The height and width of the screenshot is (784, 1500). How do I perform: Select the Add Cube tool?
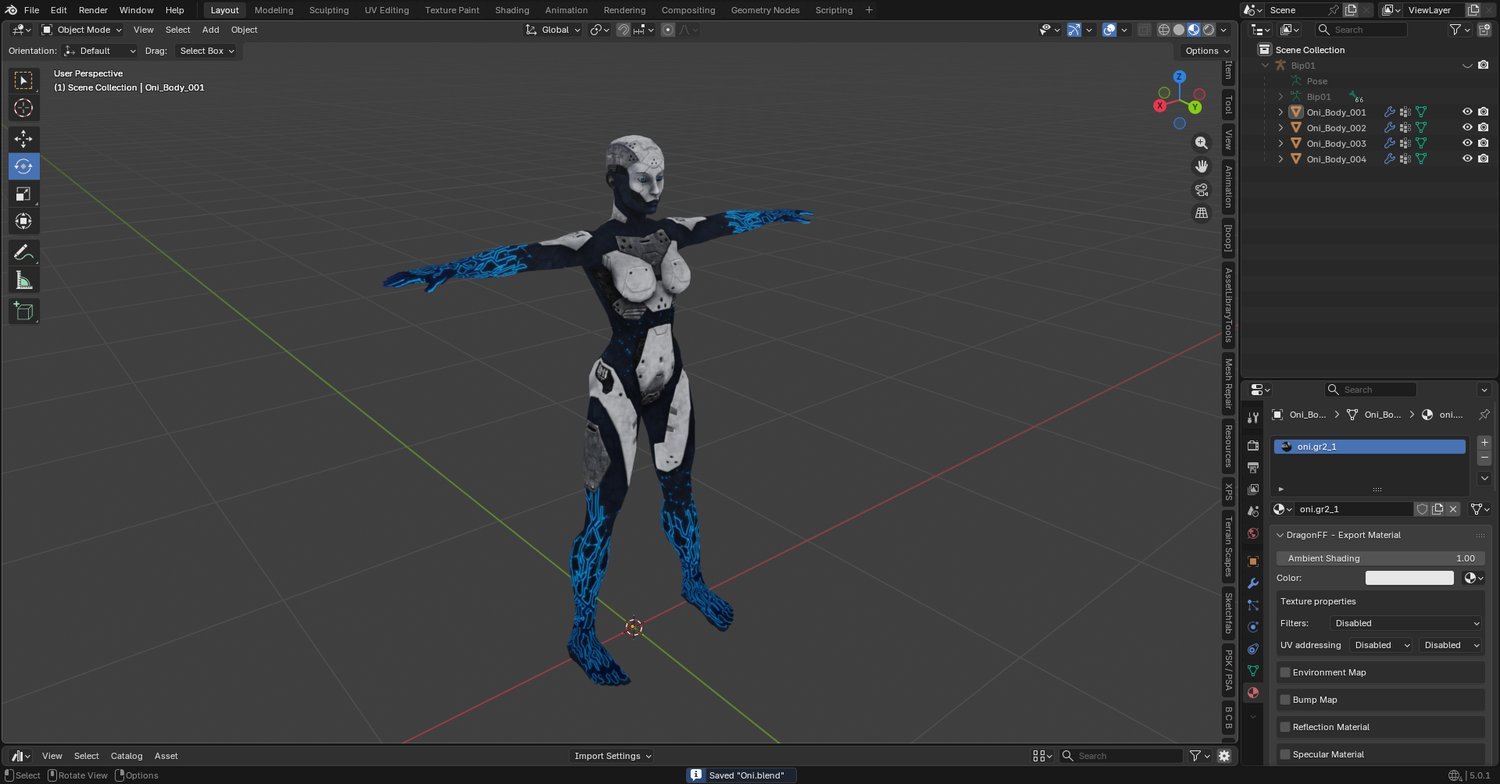(x=23, y=311)
